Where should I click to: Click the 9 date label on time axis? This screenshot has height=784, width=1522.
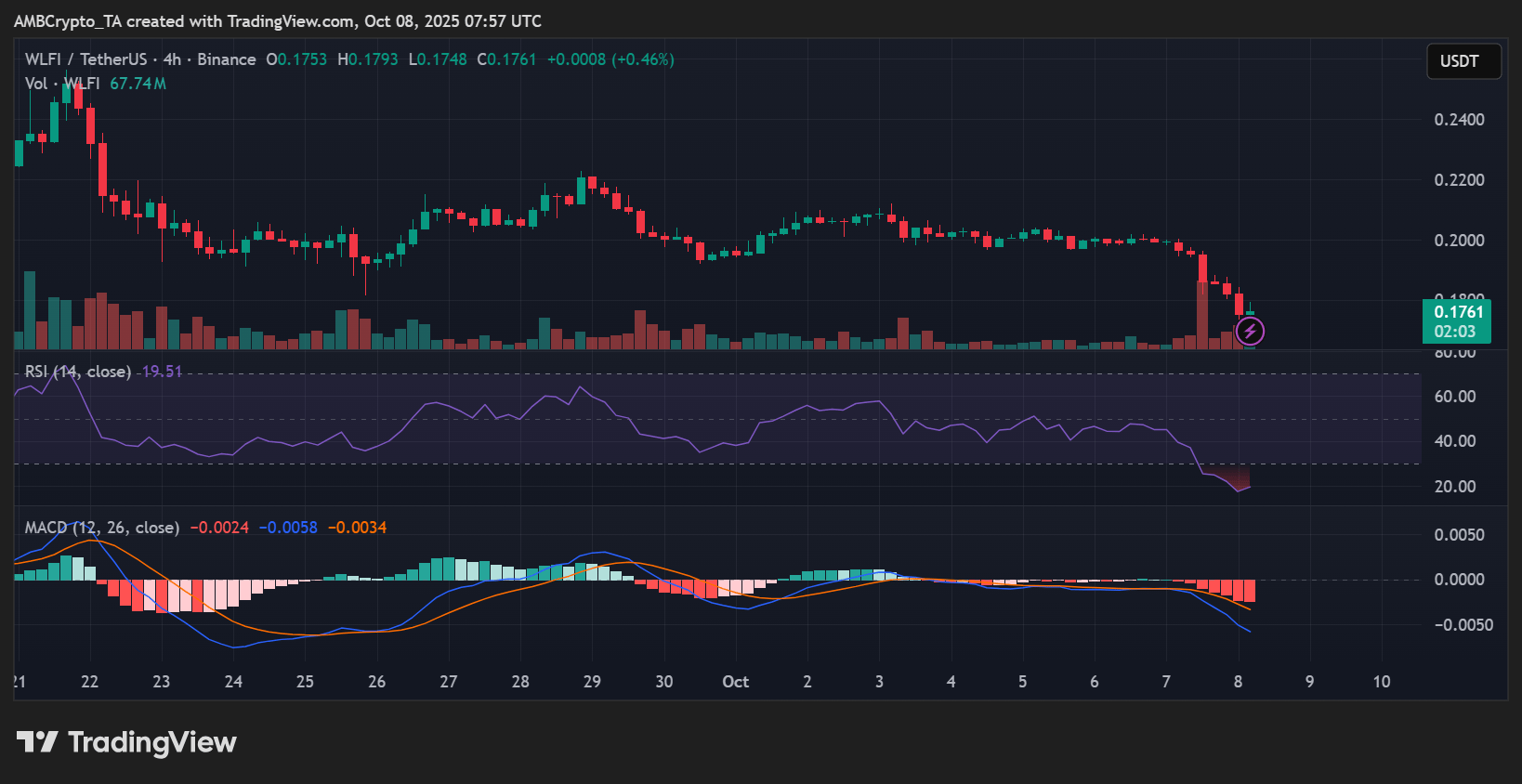coord(1309,682)
